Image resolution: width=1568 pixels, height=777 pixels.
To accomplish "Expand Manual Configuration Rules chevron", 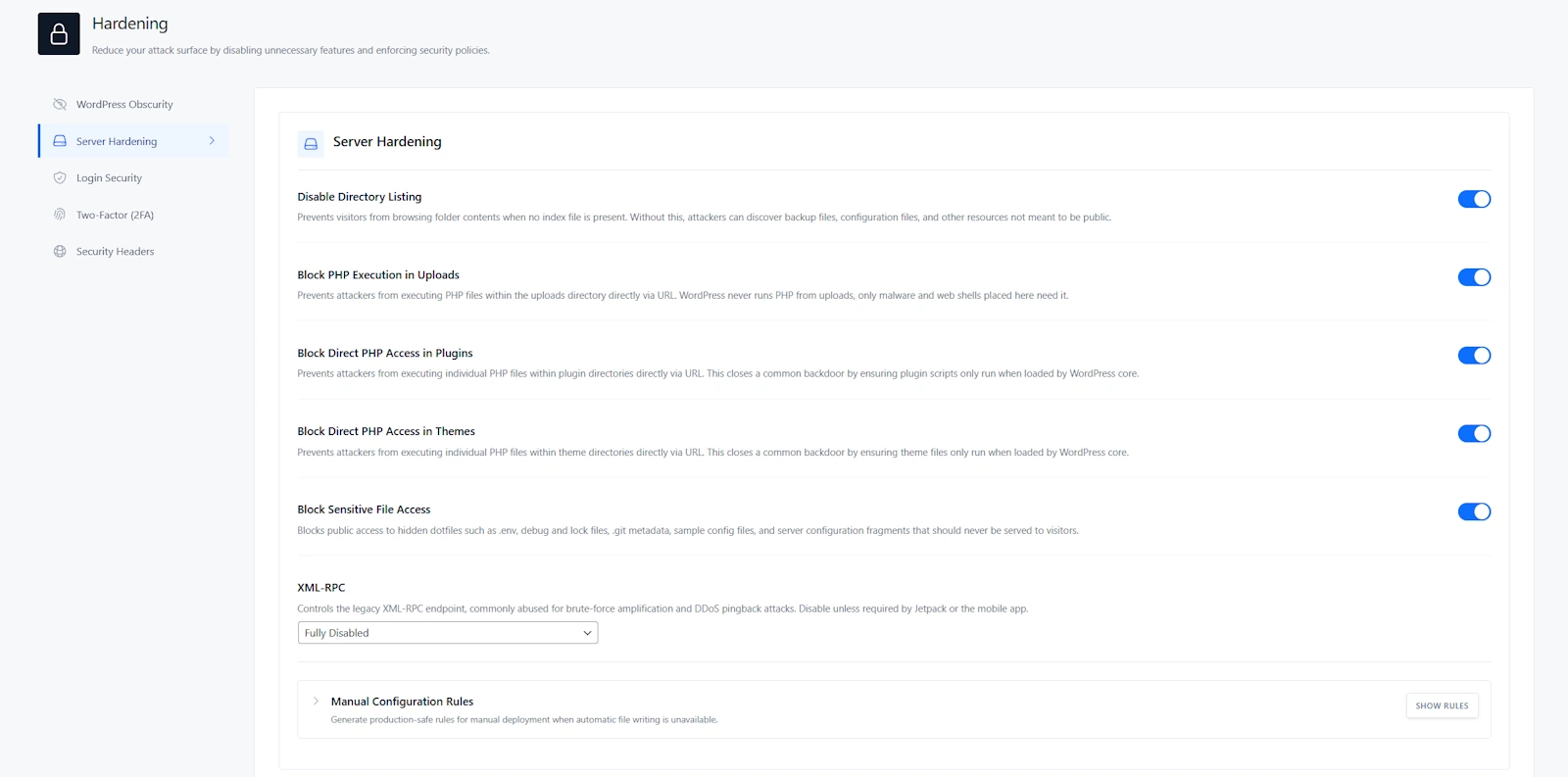I will 316,702.
